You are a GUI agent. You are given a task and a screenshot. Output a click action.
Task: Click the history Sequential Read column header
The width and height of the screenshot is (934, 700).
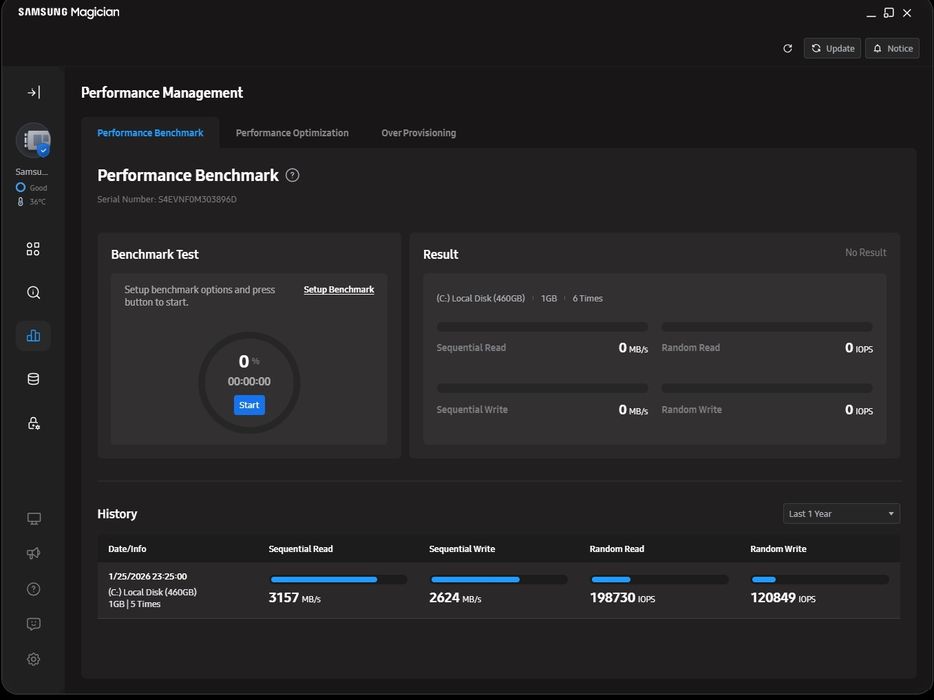[301, 549]
